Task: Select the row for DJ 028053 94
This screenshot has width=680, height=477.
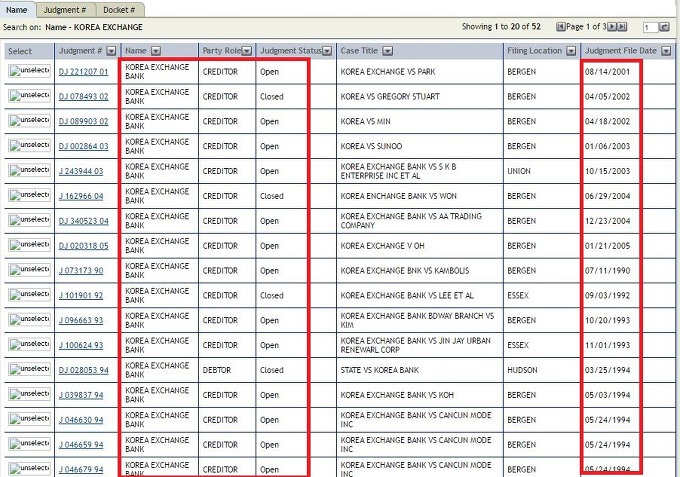Action: click(29, 369)
